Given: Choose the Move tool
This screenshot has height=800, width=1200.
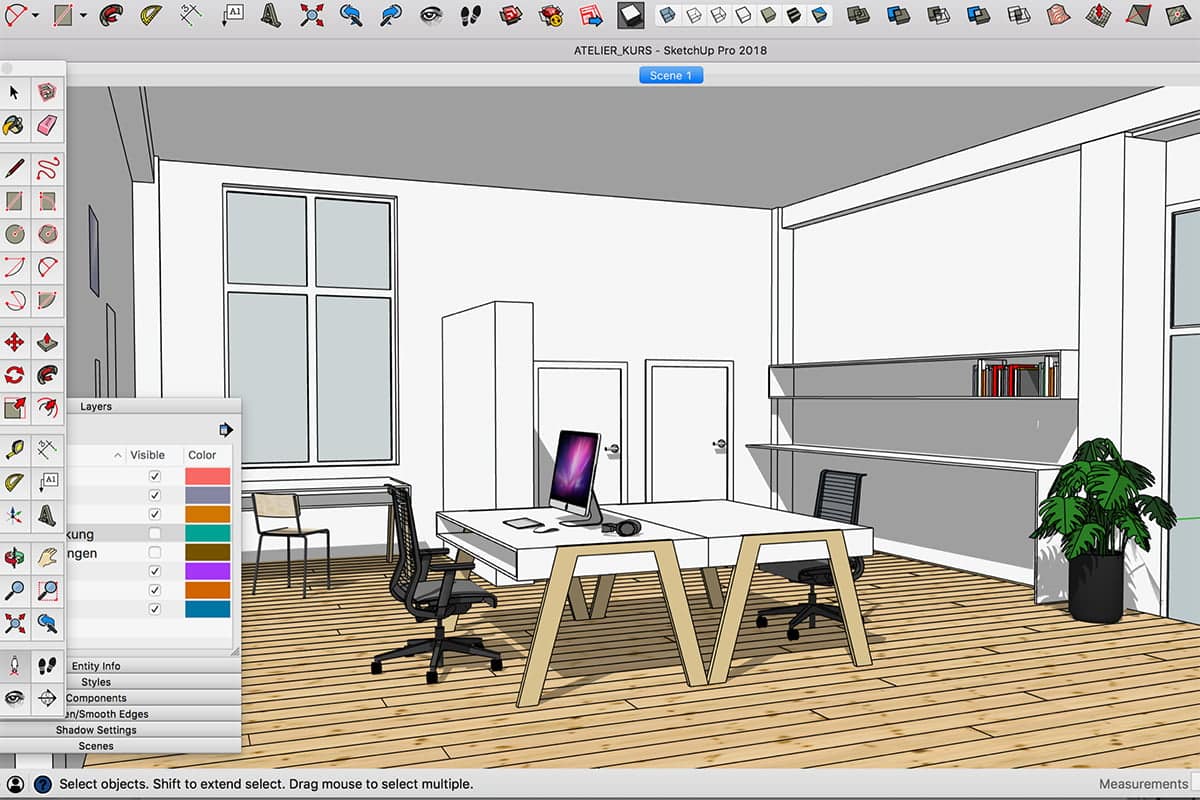Looking at the screenshot, I should click(x=14, y=341).
